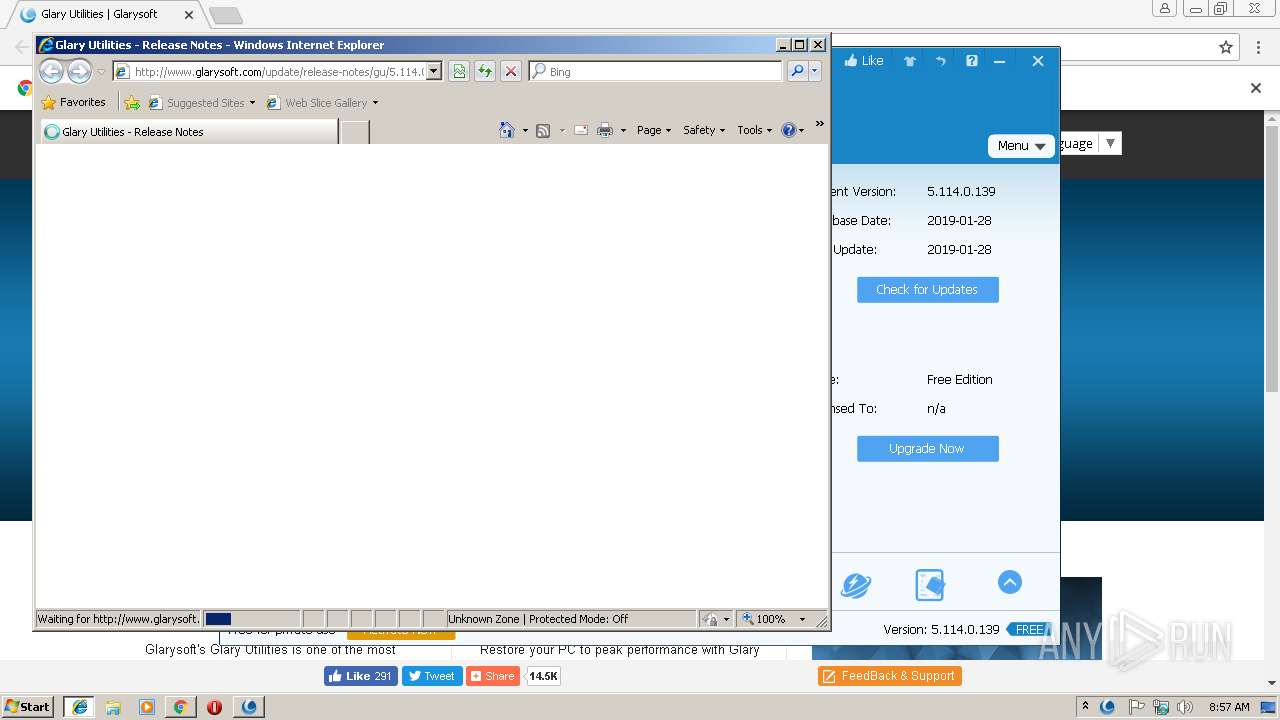Open Suggested Sites dropdown
Image resolution: width=1280 pixels, height=720 pixels.
click(201, 102)
